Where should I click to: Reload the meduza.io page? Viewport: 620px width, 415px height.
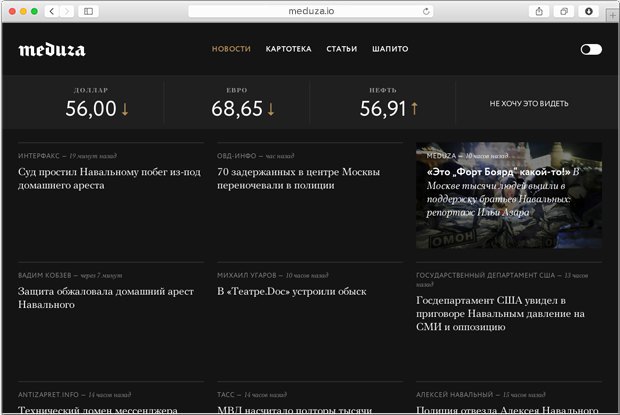click(426, 11)
